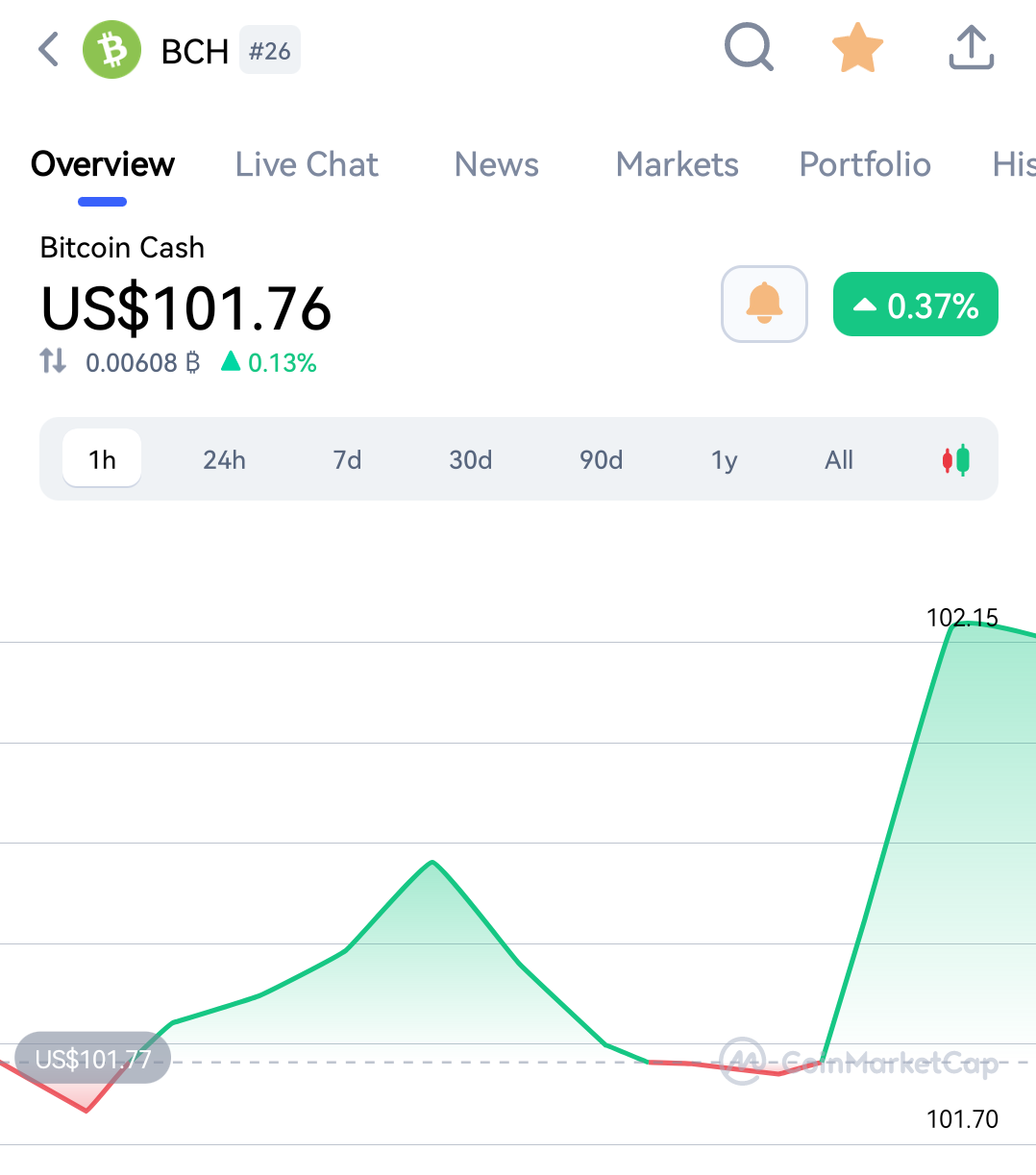Go to the Markets tab
The image size is (1036, 1175).
pos(678,164)
